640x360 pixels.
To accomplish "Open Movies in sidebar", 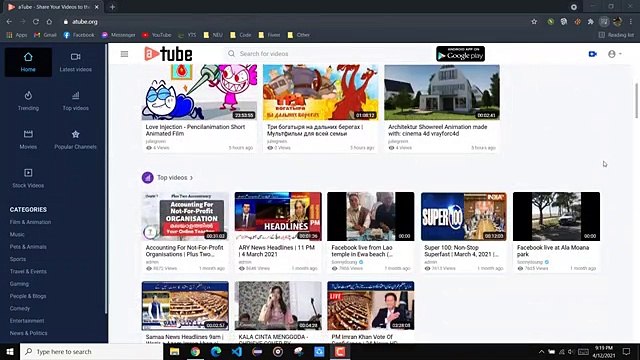I will pyautogui.click(x=28, y=140).
